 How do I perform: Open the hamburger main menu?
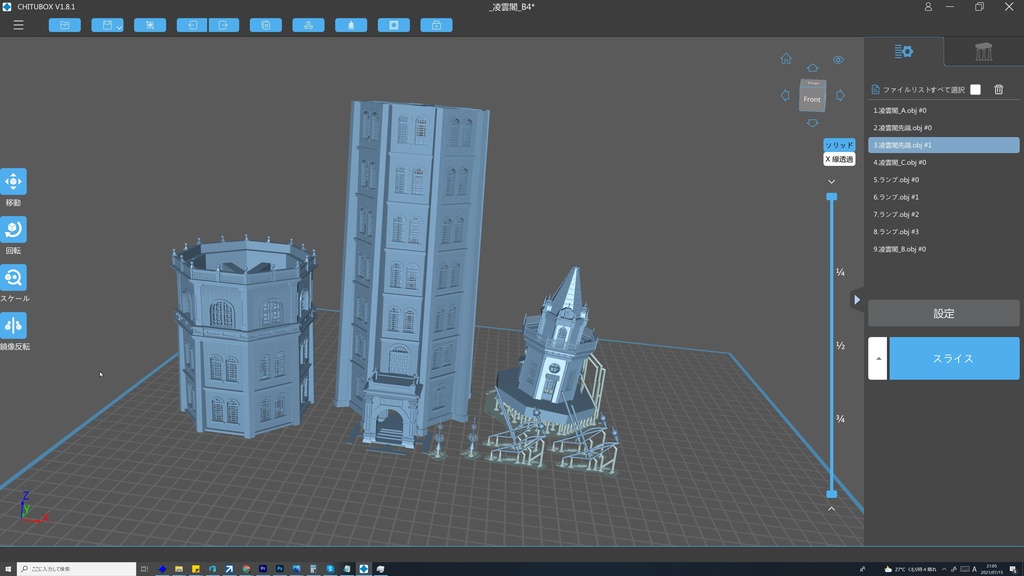[18, 25]
